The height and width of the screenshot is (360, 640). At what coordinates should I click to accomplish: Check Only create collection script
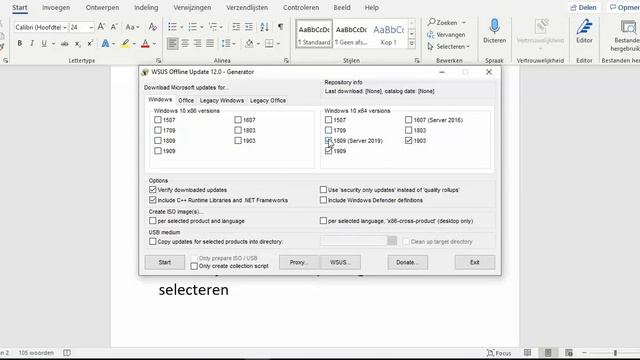pos(194,266)
